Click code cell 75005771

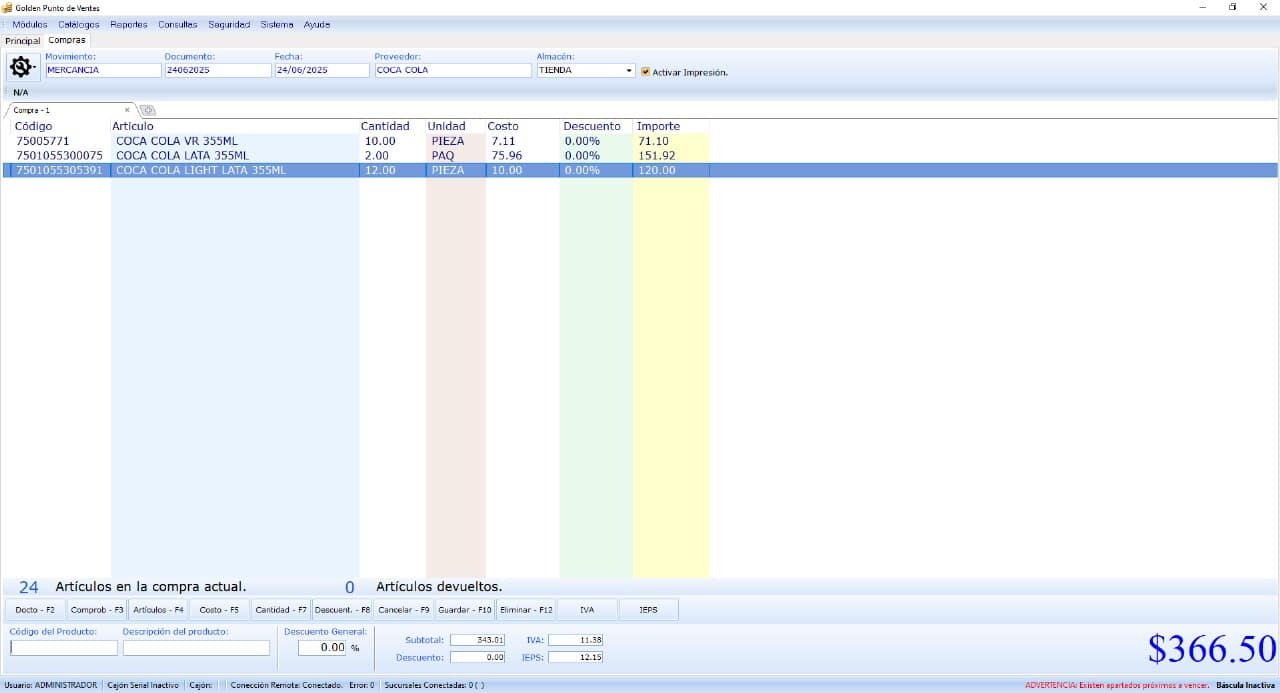43,141
